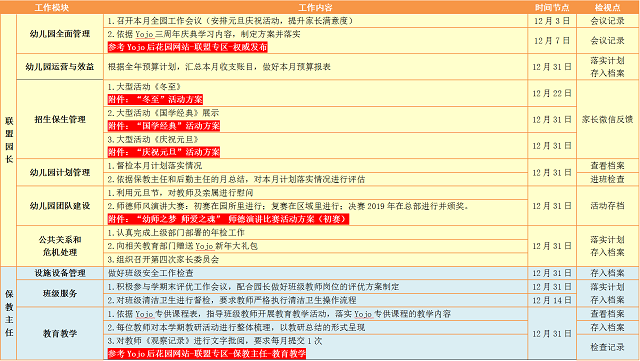This screenshot has width=640, height=361.
Task: Select 12月31日 in the 幼儿园团队建设 row
Action: [x=552, y=206]
